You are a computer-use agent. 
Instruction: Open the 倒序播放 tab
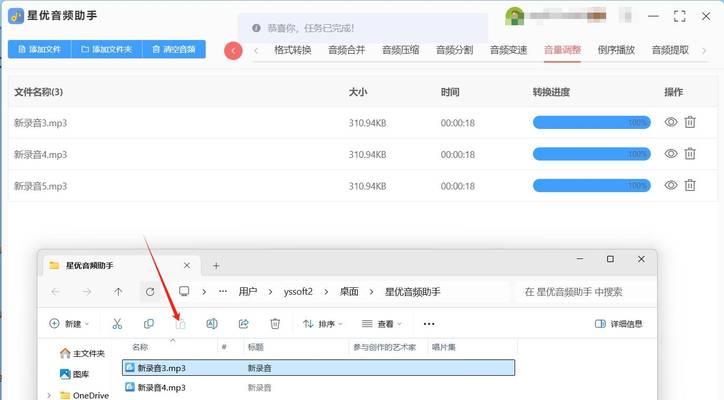616,50
